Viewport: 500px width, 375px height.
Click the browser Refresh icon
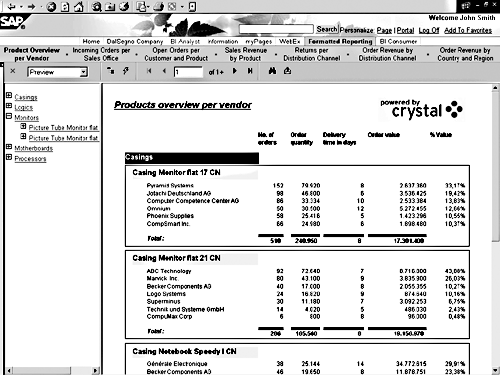[x=65, y=7]
